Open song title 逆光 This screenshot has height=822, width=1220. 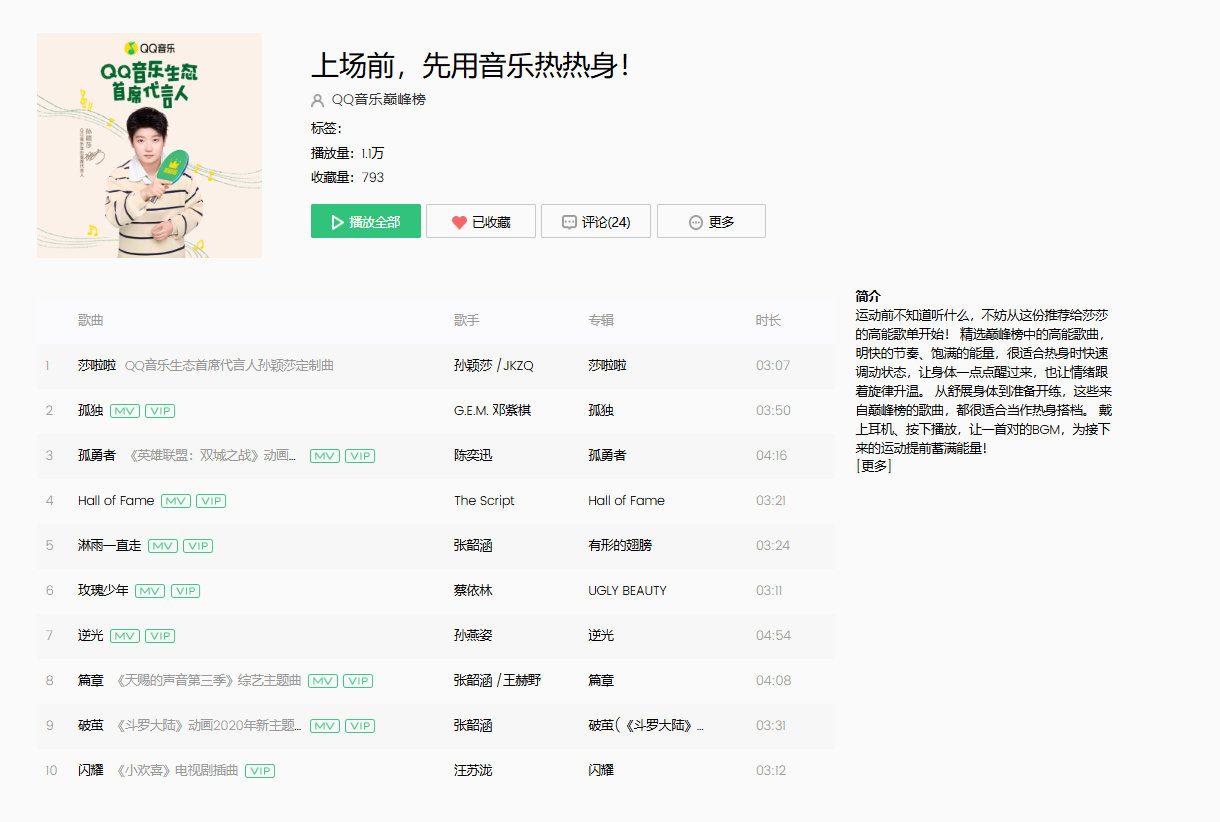click(x=91, y=636)
